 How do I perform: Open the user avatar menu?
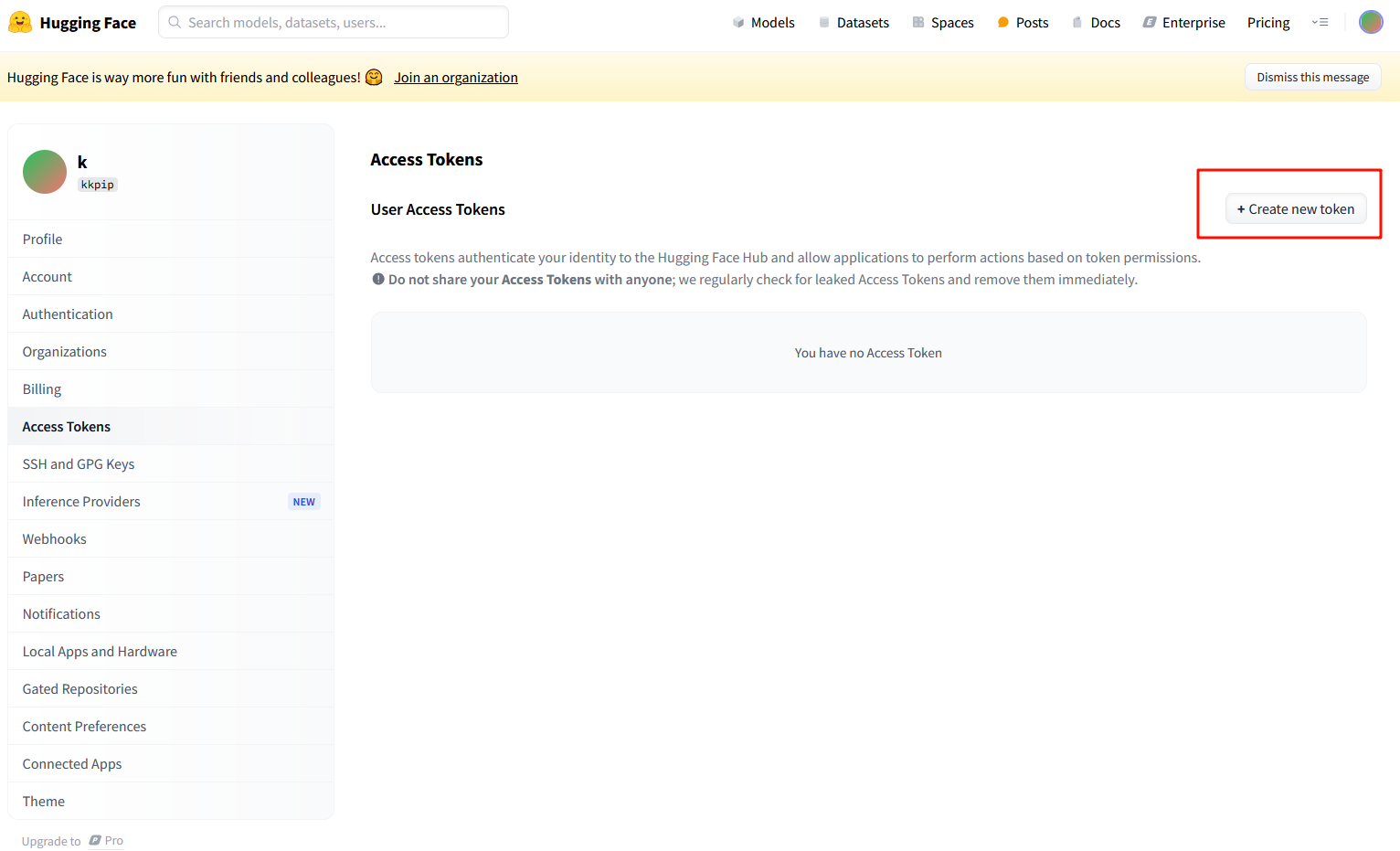click(x=1371, y=22)
